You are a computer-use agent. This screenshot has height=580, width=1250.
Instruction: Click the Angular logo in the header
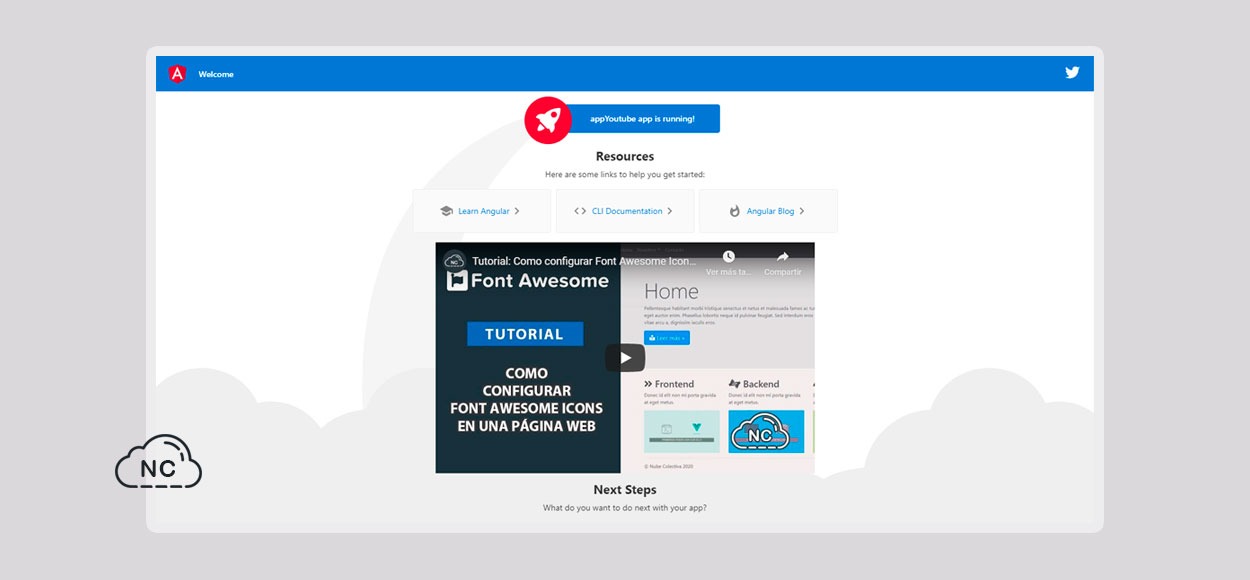coord(177,74)
